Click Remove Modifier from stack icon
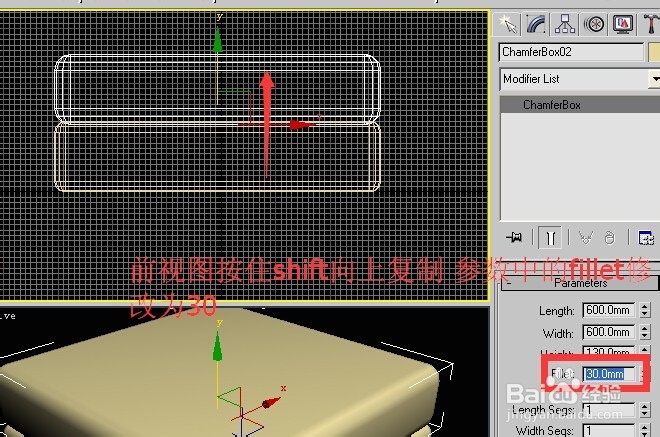This screenshot has width=660, height=437. coord(609,238)
